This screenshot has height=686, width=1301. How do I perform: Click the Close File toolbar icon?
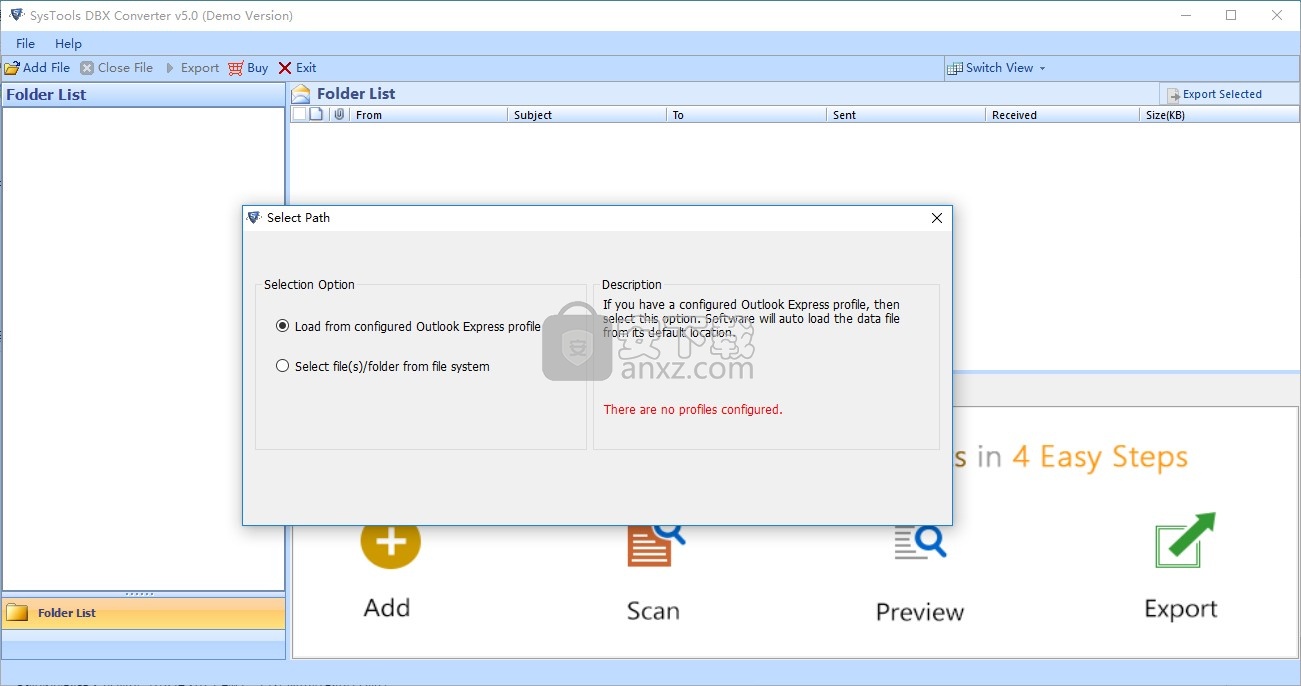click(x=87, y=68)
